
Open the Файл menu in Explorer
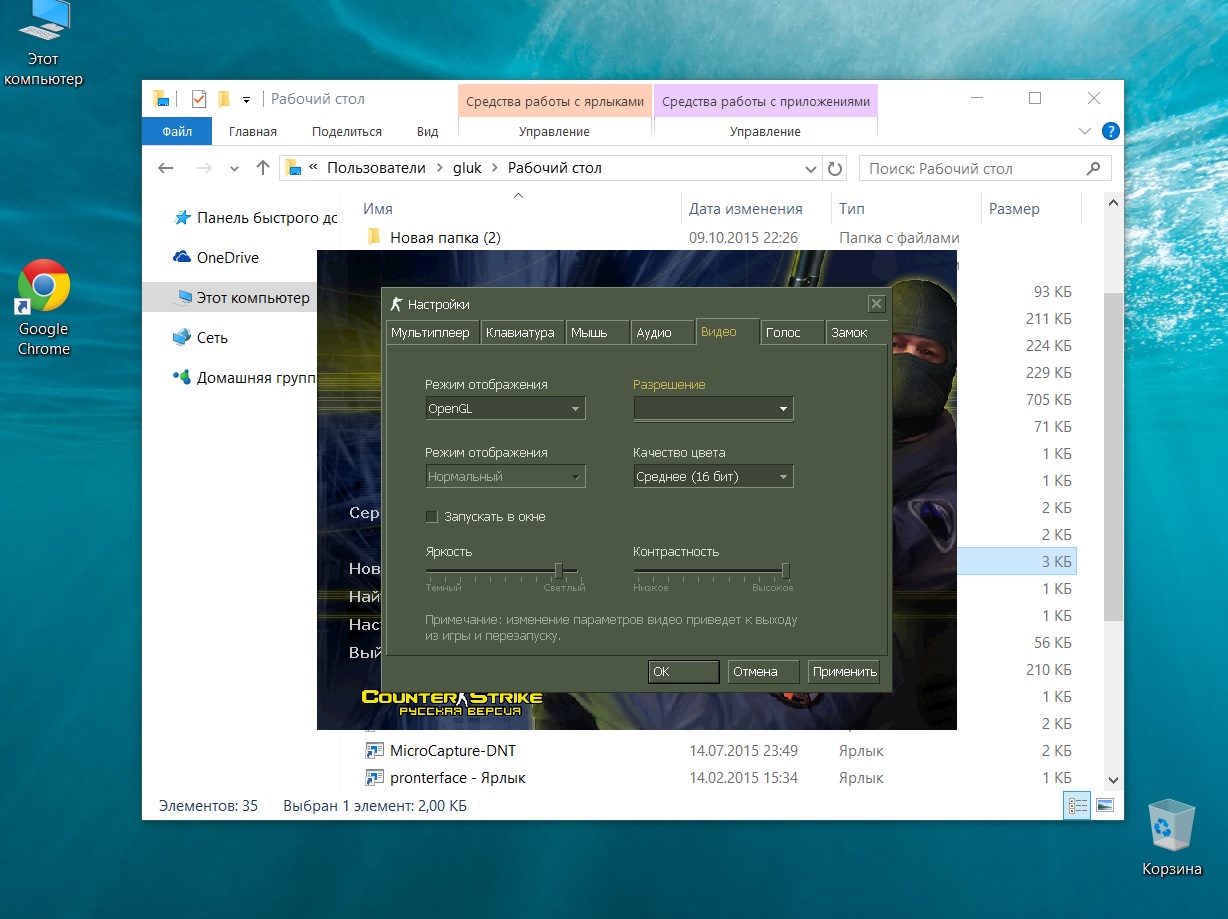coord(177,131)
